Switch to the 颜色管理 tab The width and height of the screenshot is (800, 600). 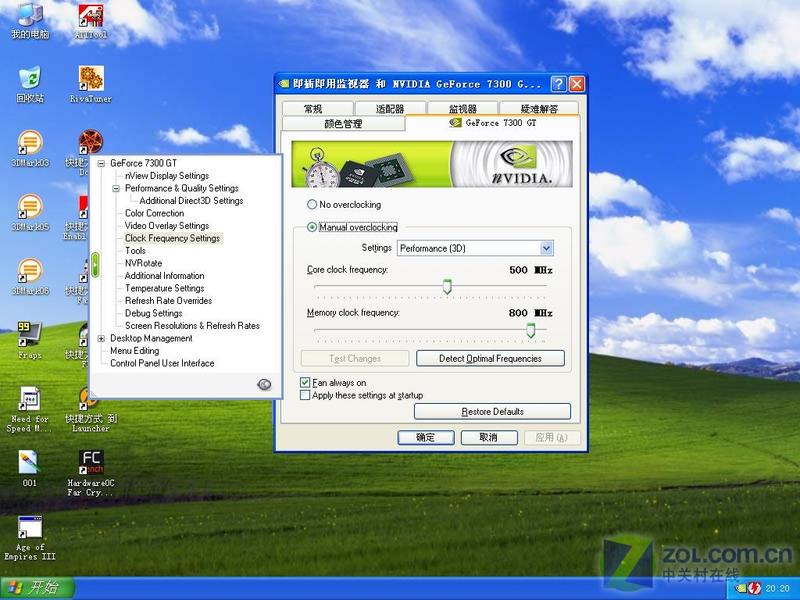point(343,123)
